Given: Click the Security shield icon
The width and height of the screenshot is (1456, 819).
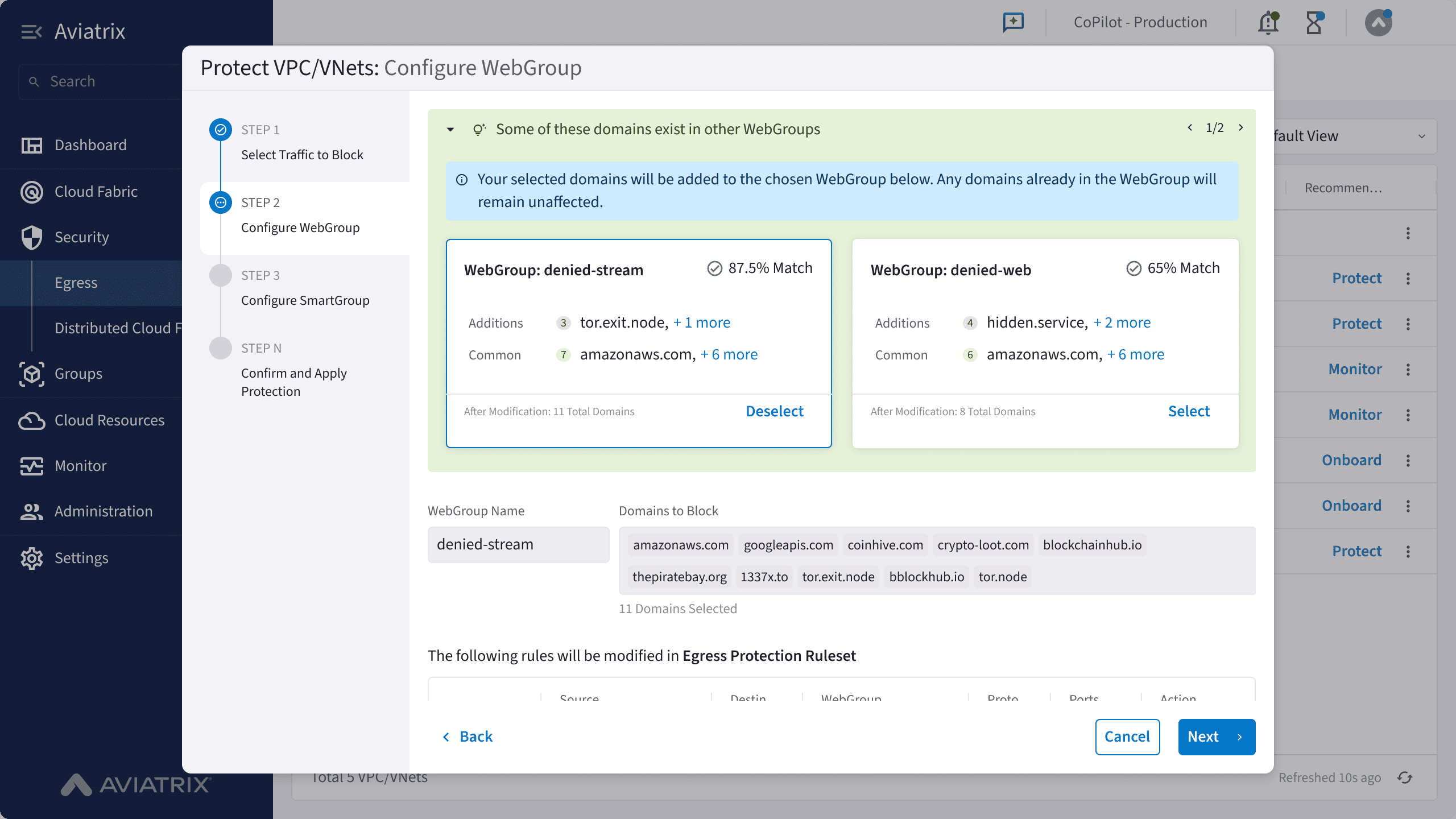Looking at the screenshot, I should tap(31, 238).
